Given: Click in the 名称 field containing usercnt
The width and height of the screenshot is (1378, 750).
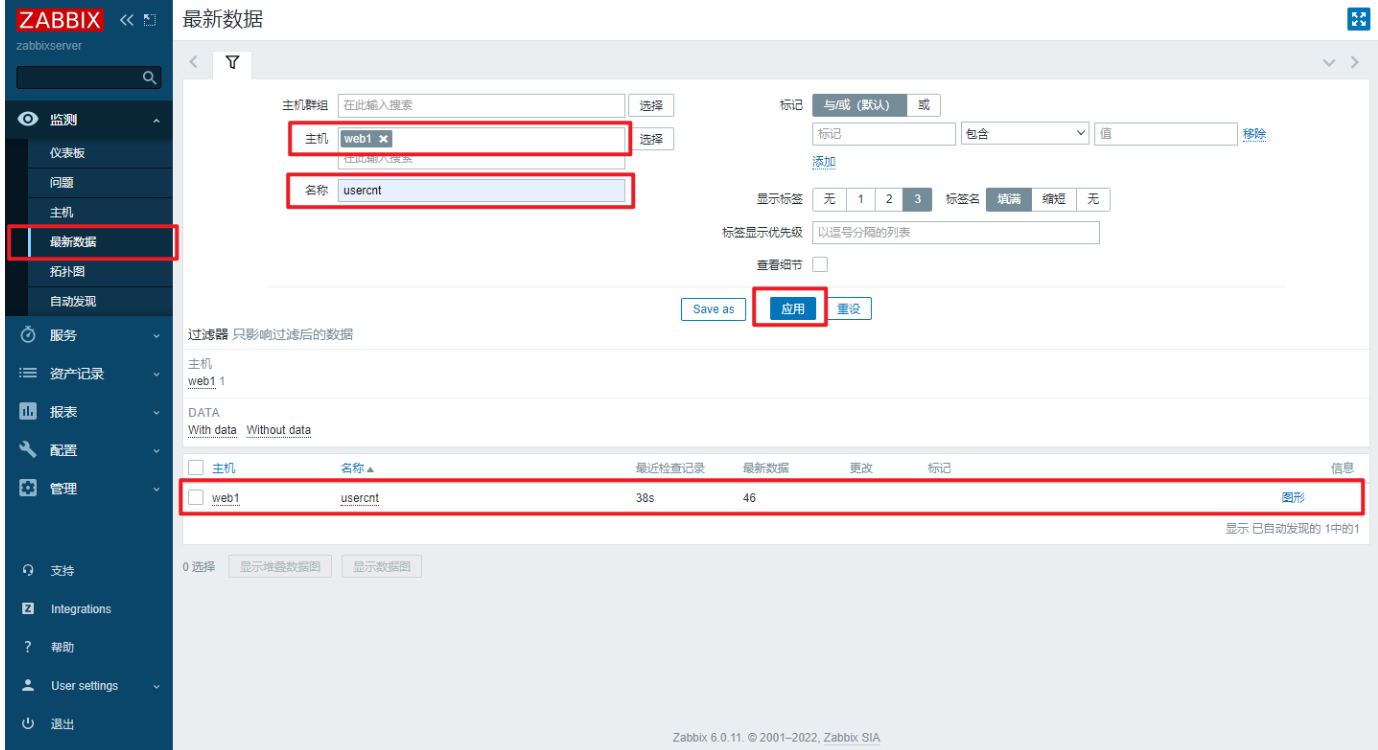Looking at the screenshot, I should [481, 190].
